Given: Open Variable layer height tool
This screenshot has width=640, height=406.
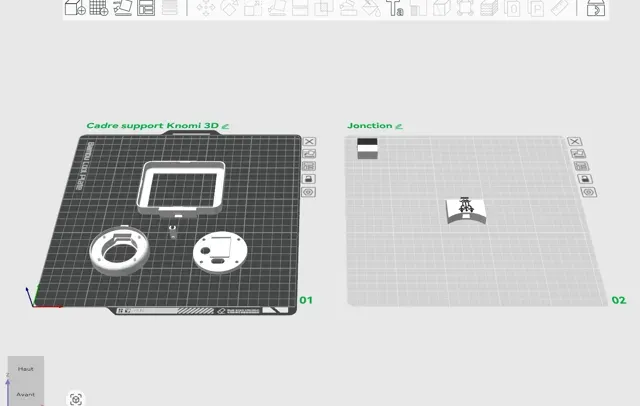Looking at the screenshot, I should pyautogui.click(x=170, y=7).
